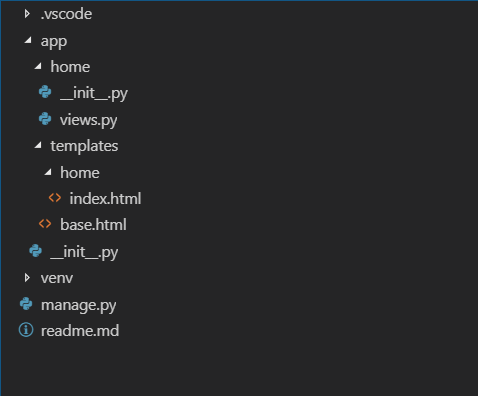
Task: Open readme.md file
Action: [x=80, y=331]
